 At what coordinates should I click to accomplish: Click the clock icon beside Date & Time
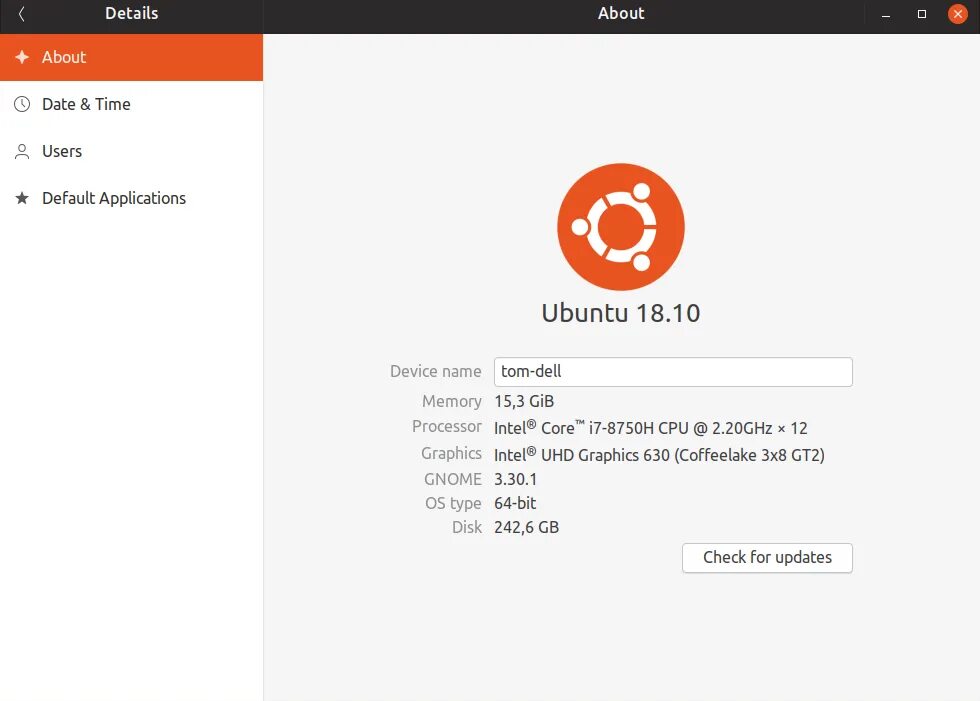pos(22,104)
